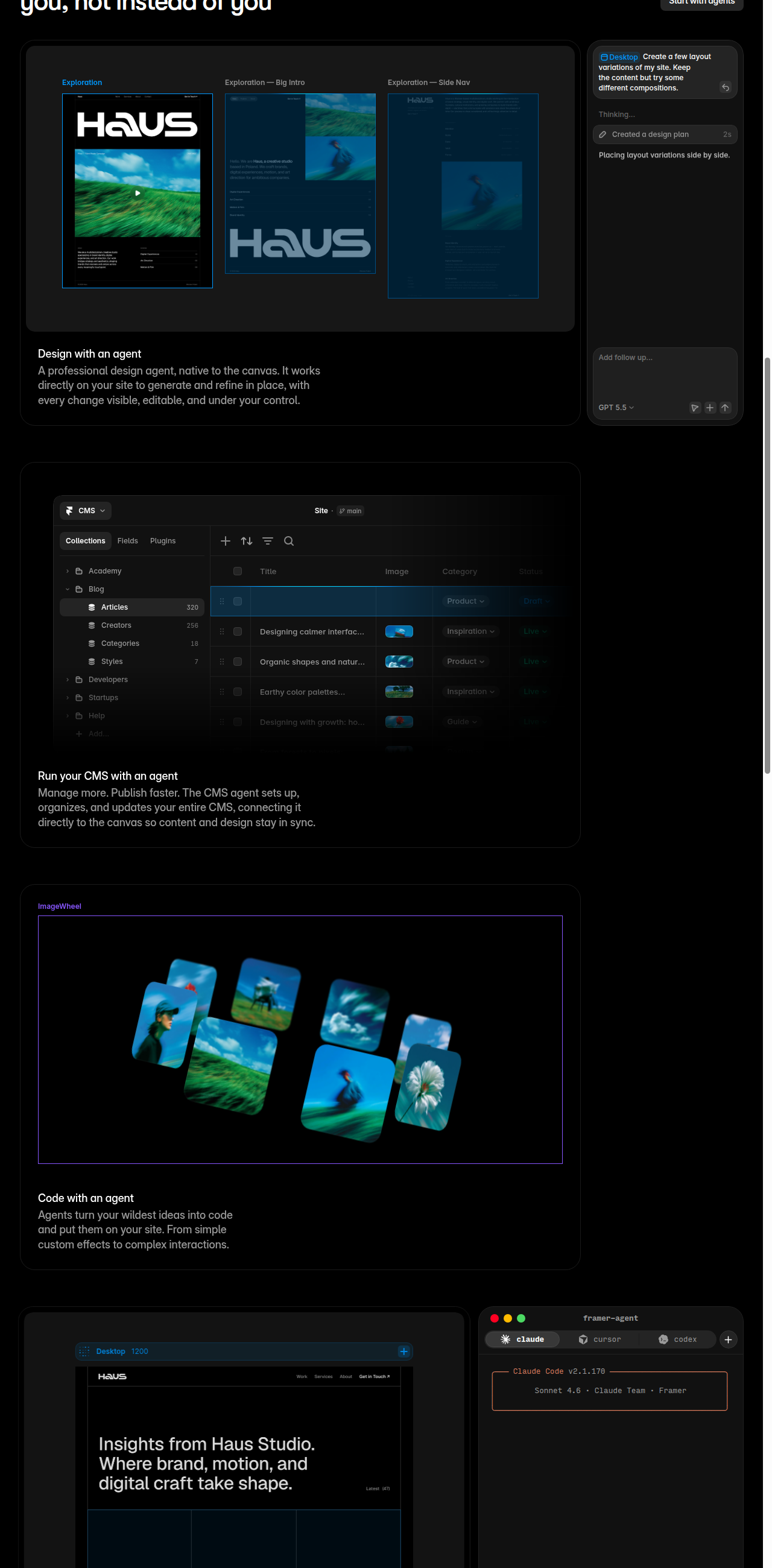Collapse the Blog folder chevron
Screen dimensions: 772x1568
click(68, 590)
